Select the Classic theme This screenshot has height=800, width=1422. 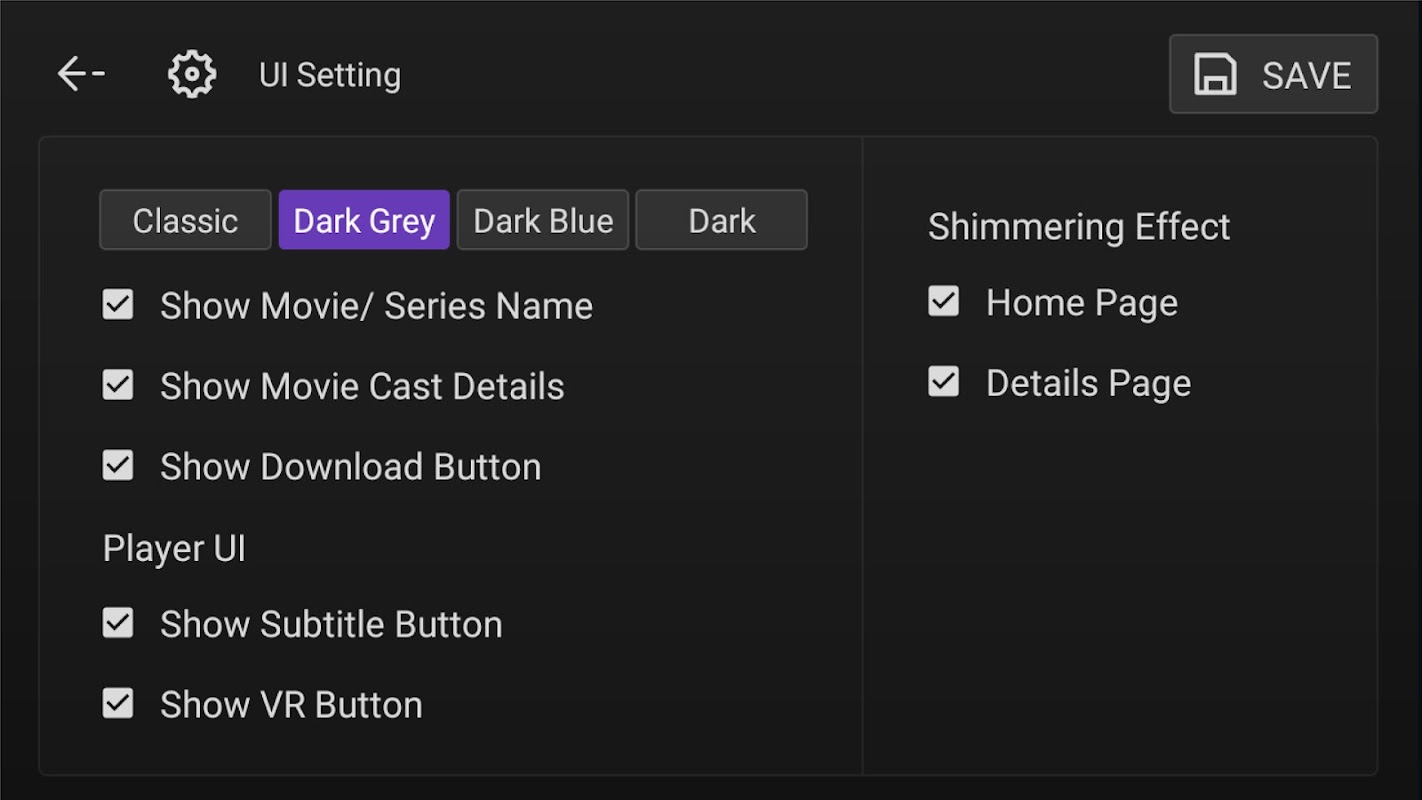tap(185, 220)
